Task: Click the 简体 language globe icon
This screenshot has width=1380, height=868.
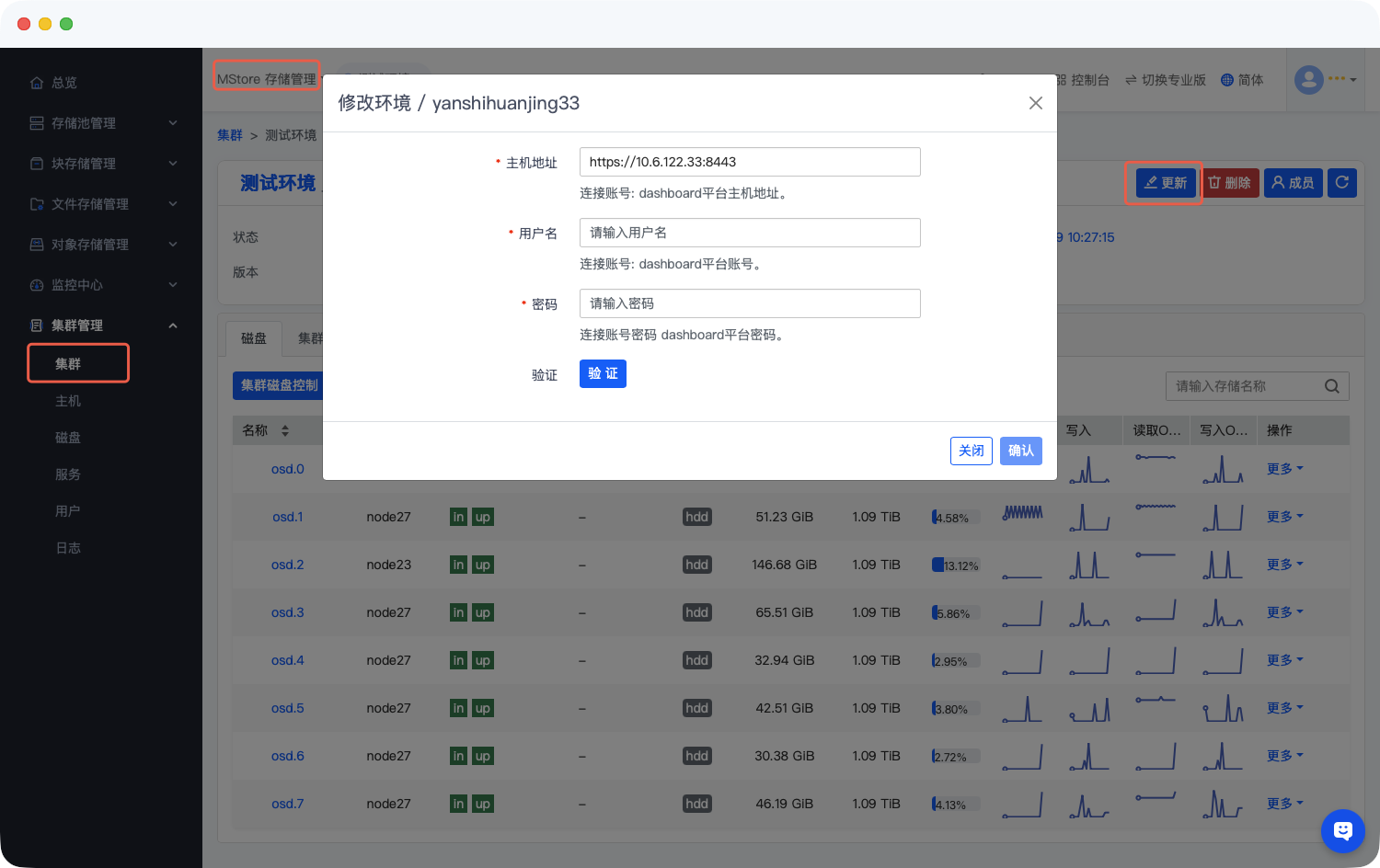Action: click(x=1226, y=80)
